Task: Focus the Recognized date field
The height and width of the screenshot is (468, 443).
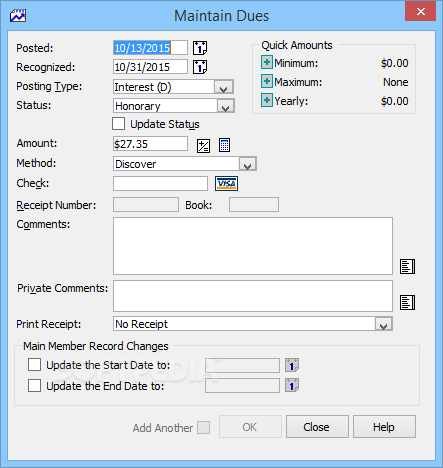Action: [x=150, y=67]
